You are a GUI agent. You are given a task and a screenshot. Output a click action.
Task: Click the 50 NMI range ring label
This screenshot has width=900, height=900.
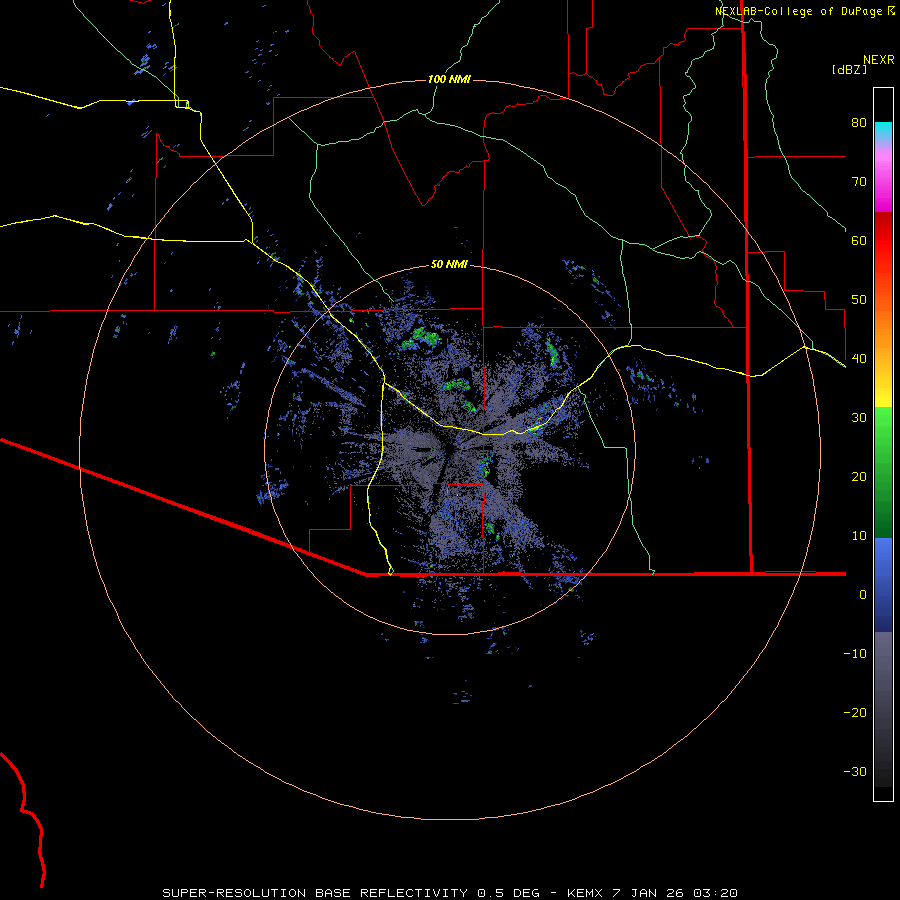pos(449,265)
